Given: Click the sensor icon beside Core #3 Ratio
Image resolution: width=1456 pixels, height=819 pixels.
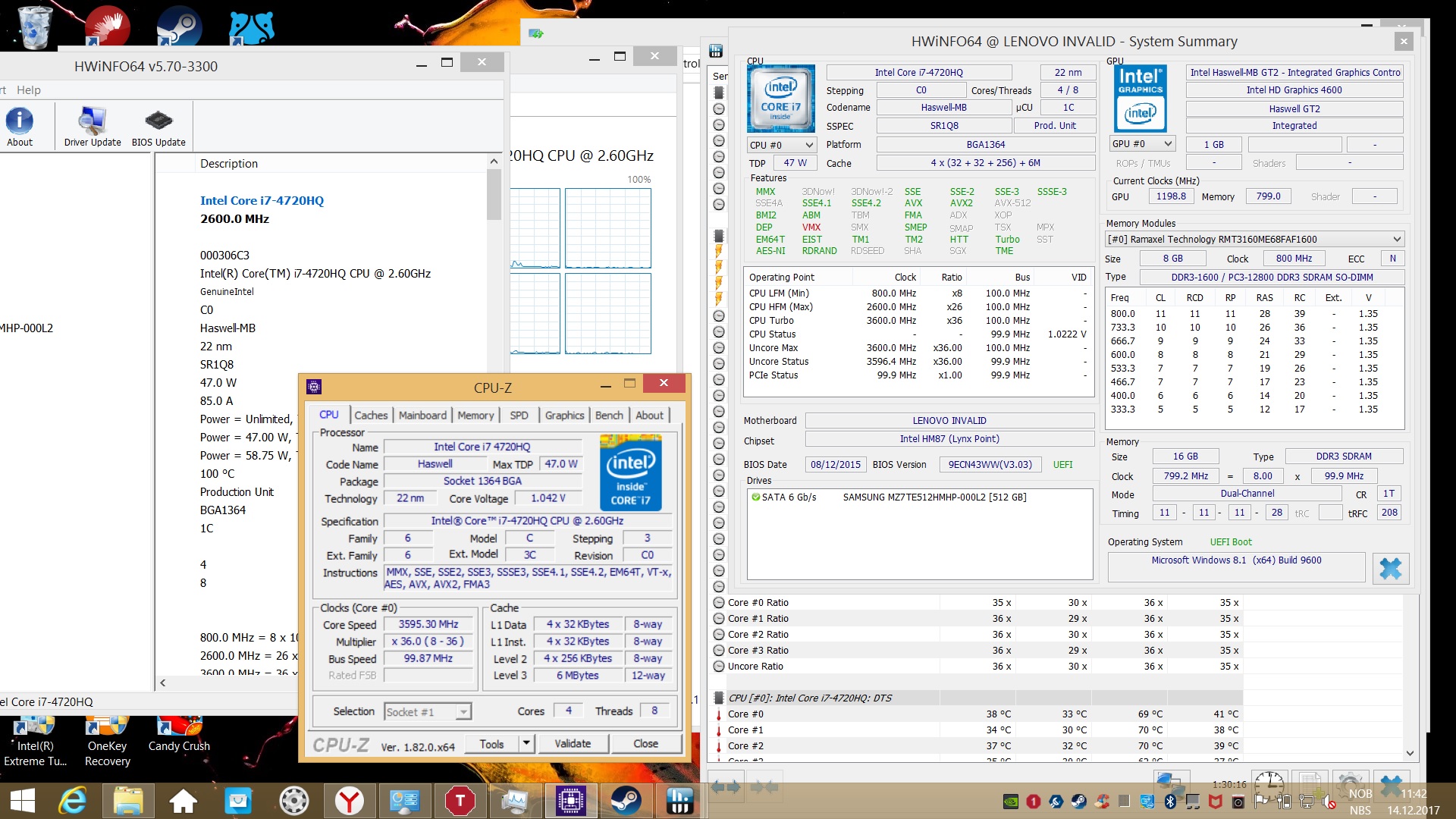Looking at the screenshot, I should (x=719, y=651).
